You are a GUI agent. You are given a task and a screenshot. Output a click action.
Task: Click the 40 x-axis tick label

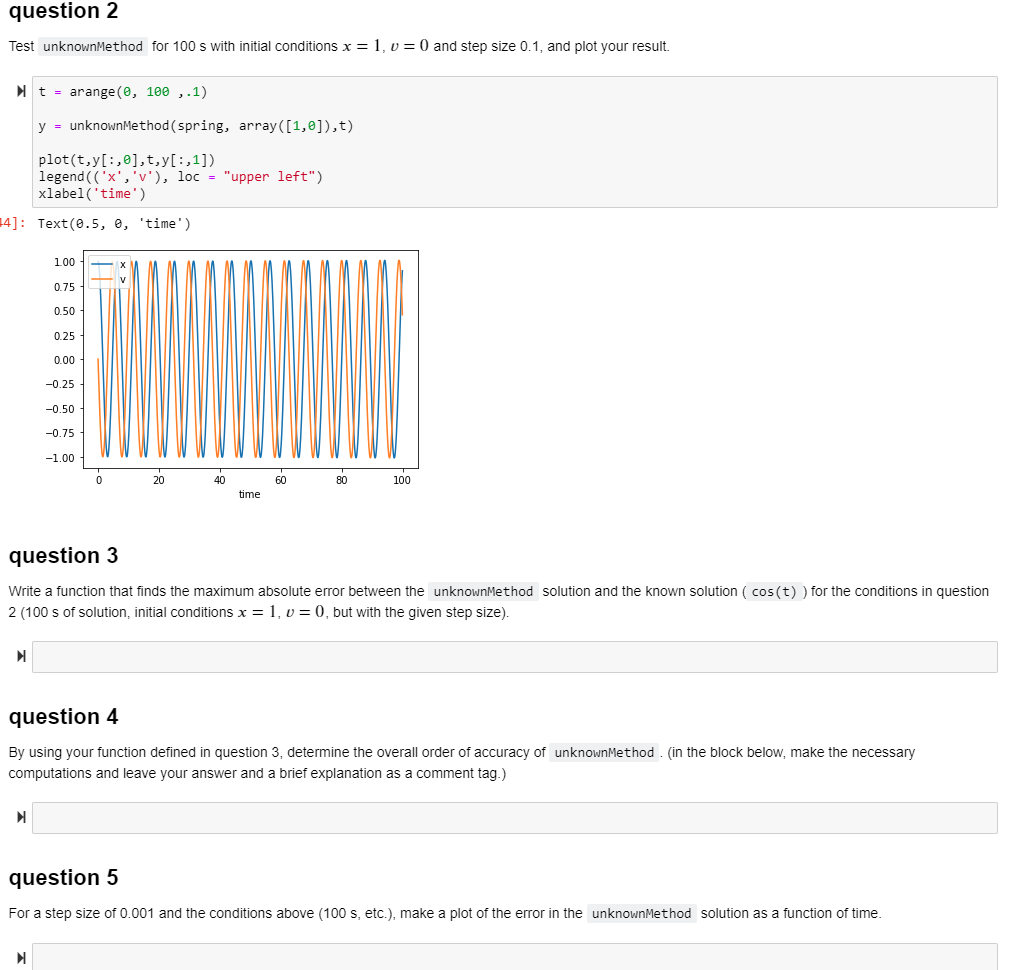click(219, 480)
